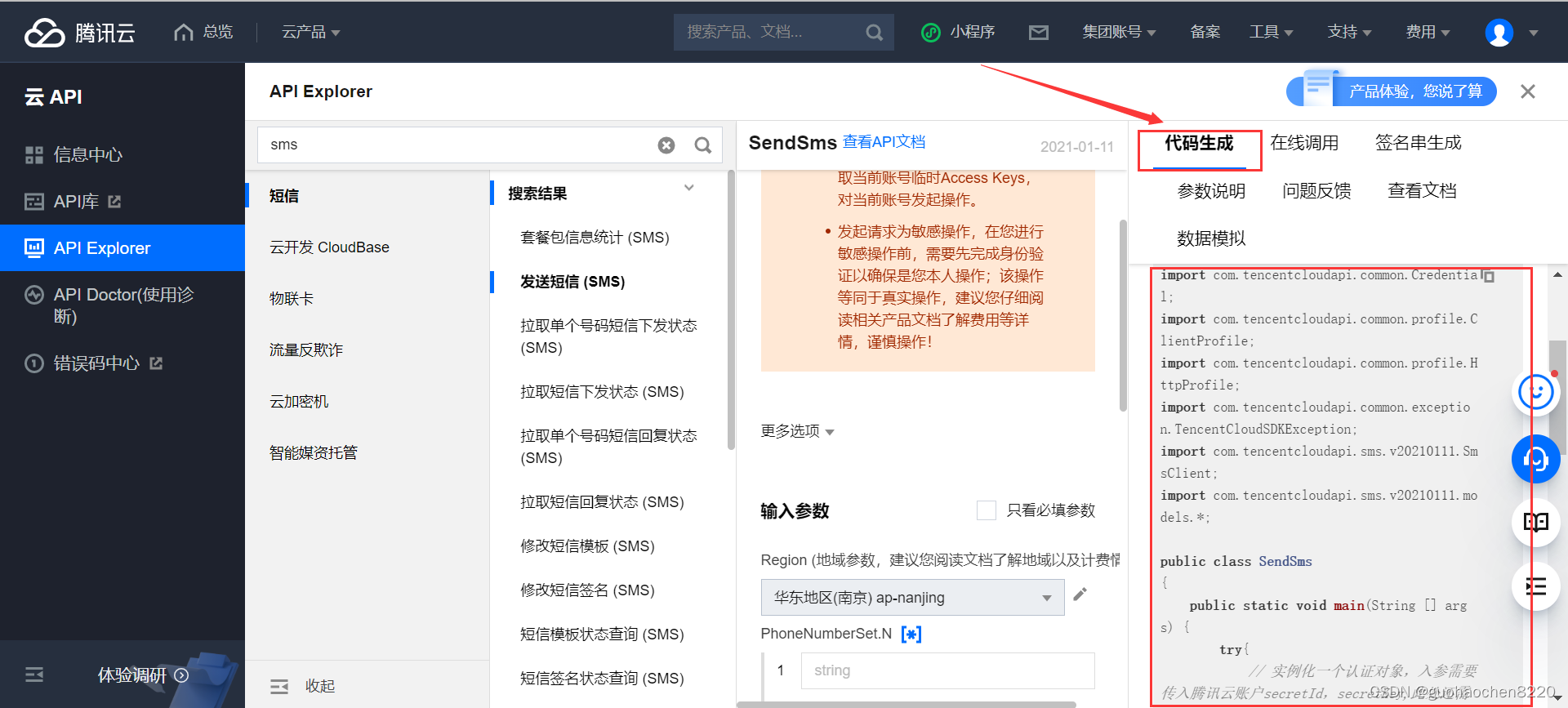Switch to 代码生成 tab
This screenshot has width=1568, height=708.
pos(1199,144)
